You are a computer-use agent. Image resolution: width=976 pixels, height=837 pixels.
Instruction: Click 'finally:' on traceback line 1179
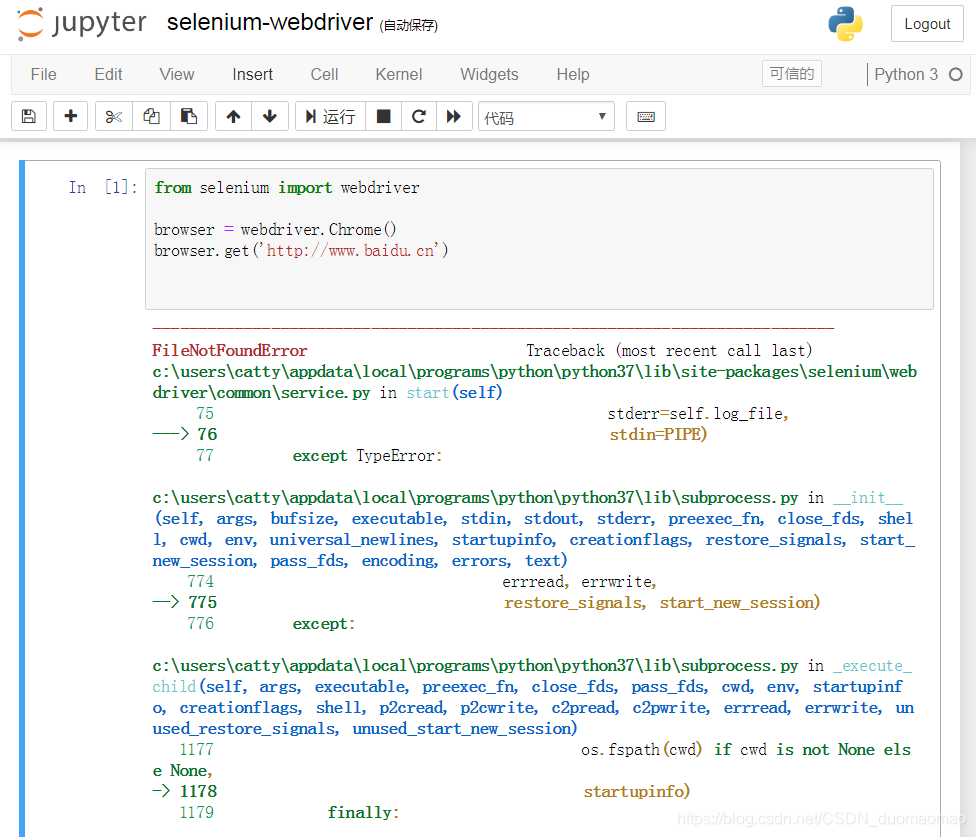[x=364, y=813]
